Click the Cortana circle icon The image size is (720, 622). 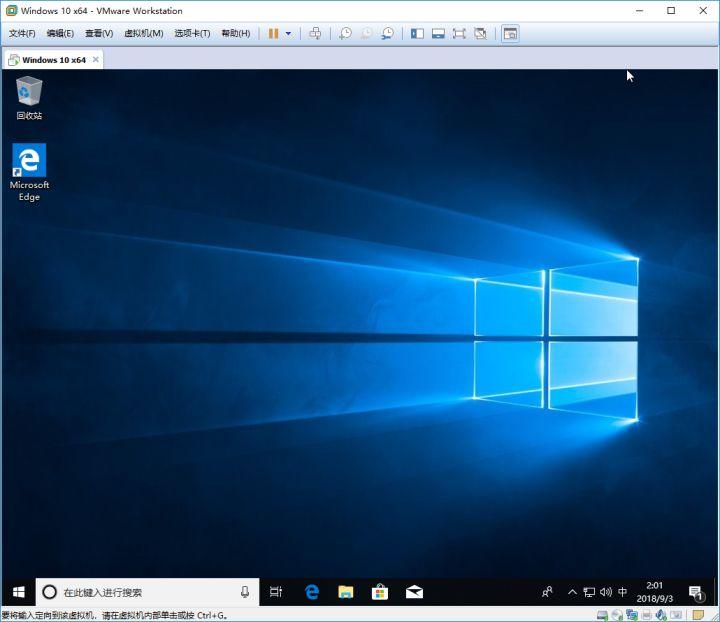[49, 592]
